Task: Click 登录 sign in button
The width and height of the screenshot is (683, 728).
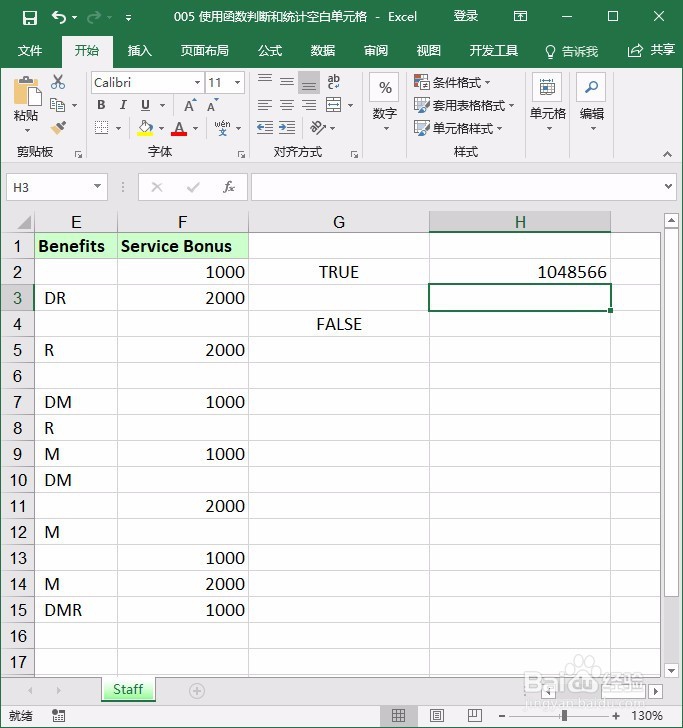Action: click(x=466, y=17)
